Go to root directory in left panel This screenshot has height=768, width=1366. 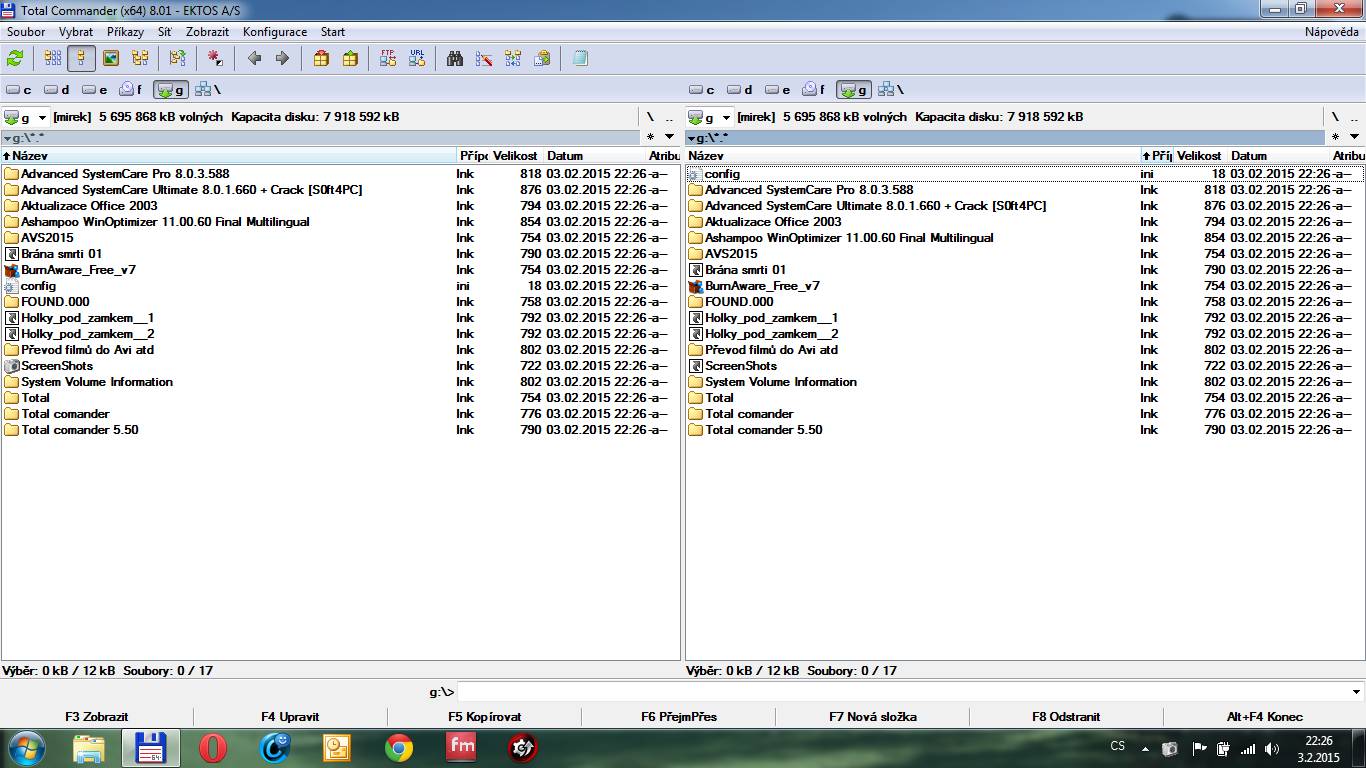[650, 117]
